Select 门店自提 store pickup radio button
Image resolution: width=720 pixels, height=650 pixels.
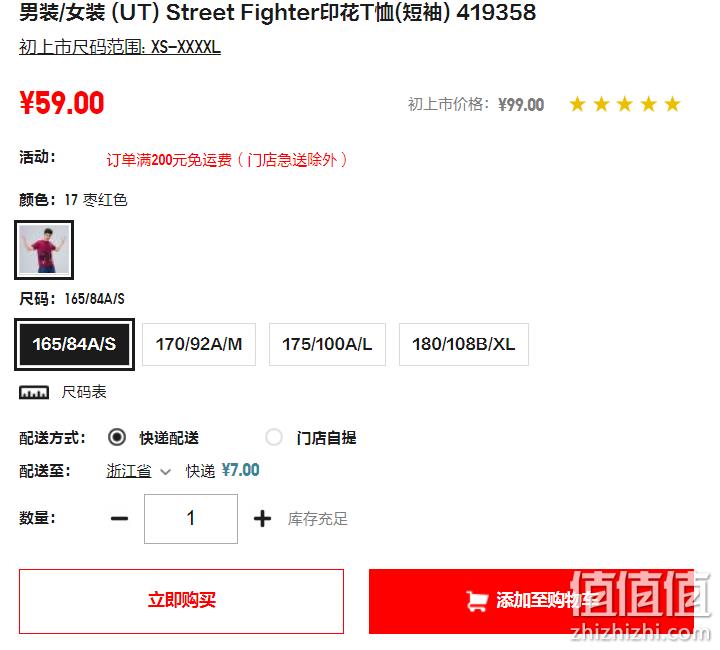[274, 437]
